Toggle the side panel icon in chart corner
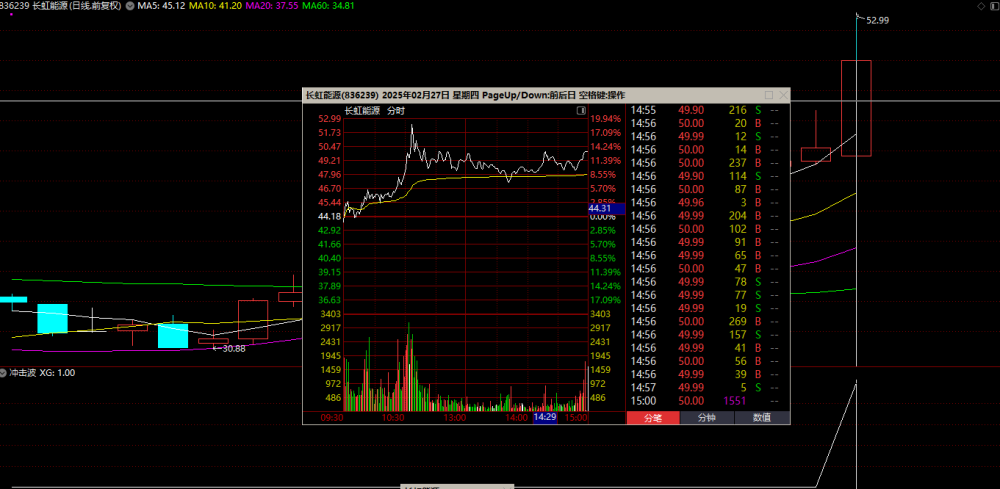The height and width of the screenshot is (489, 1000). click(x=994, y=6)
